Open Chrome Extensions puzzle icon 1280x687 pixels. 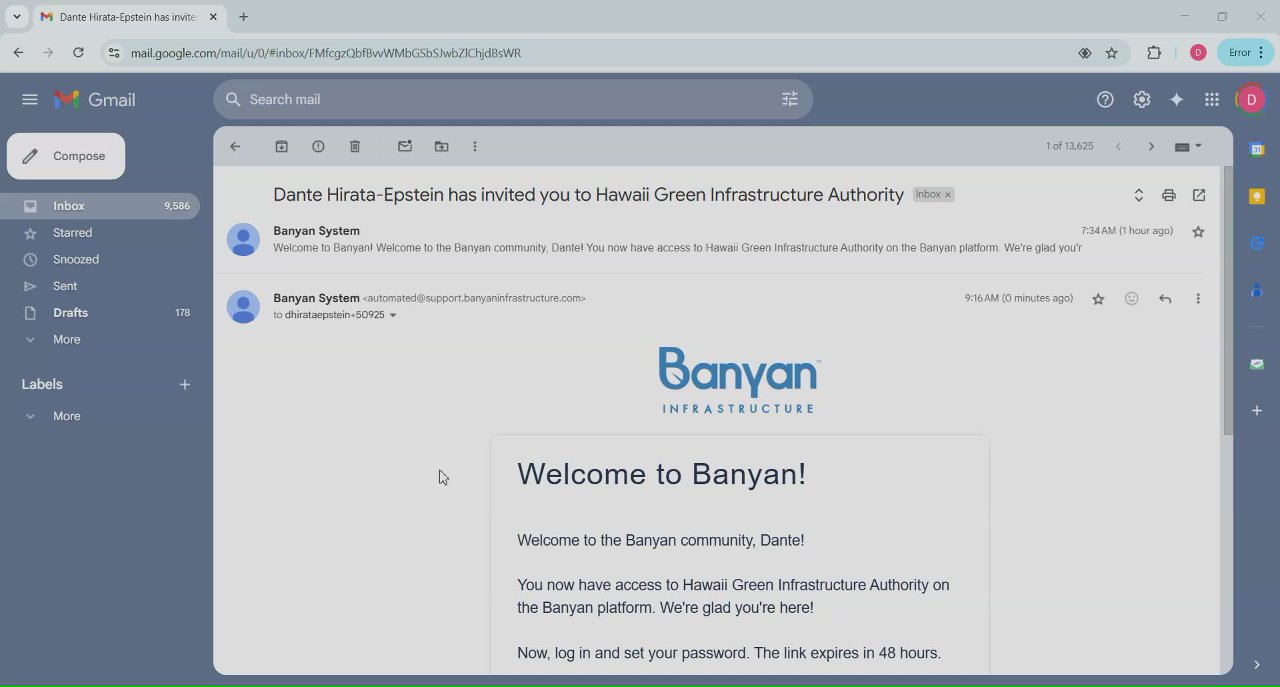(x=1154, y=53)
